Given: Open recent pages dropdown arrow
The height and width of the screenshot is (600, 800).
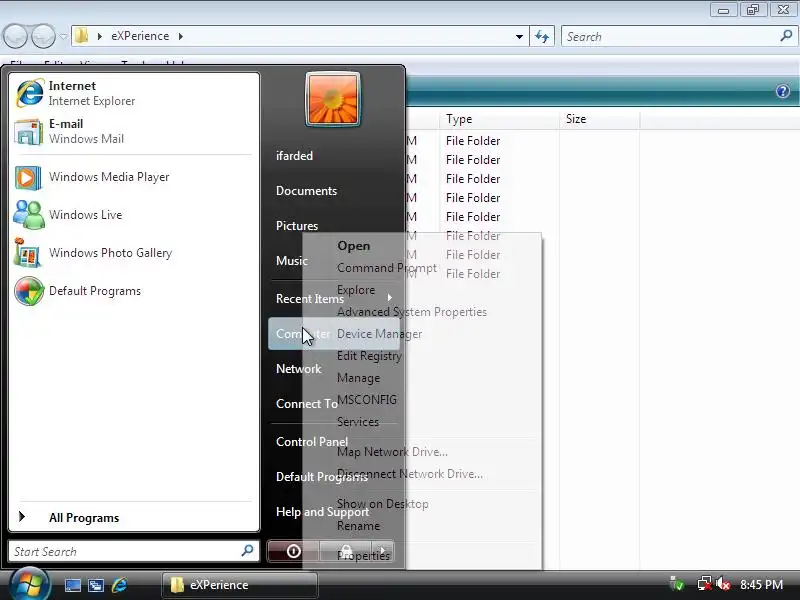Looking at the screenshot, I should (x=63, y=36).
